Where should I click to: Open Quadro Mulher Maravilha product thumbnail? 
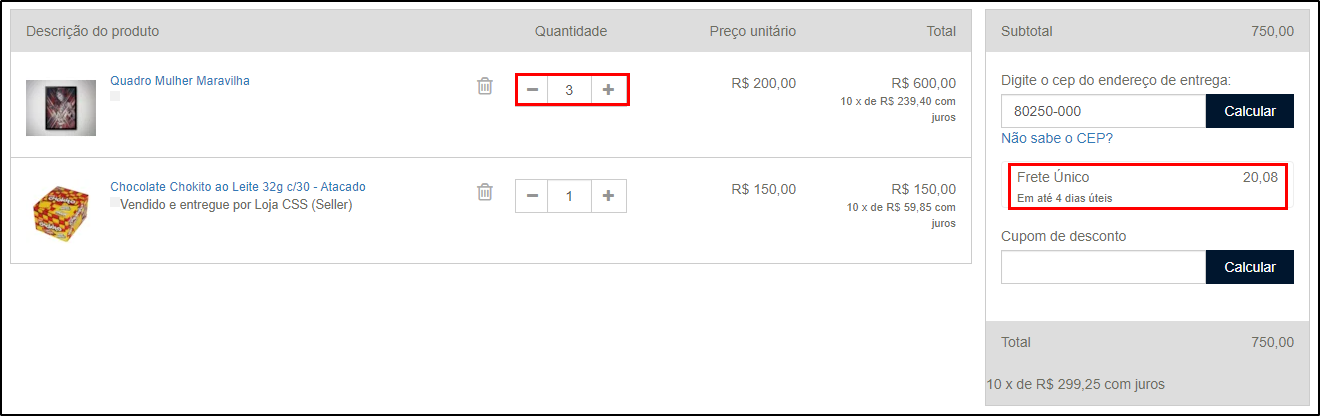(x=61, y=108)
